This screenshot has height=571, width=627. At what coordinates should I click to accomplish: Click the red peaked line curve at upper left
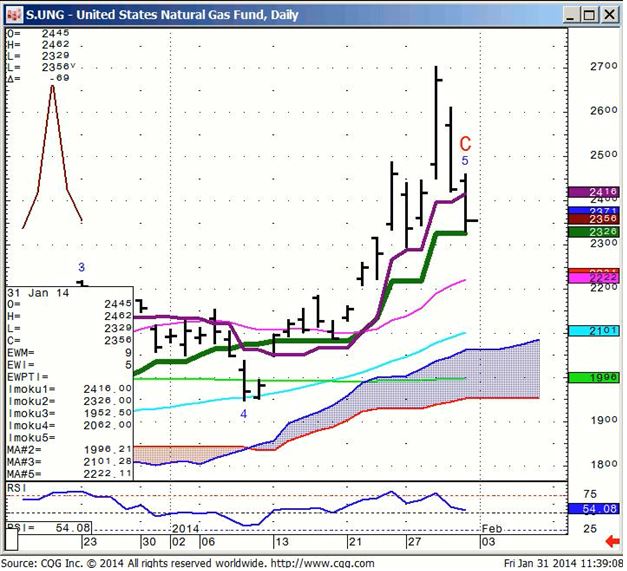[x=52, y=157]
